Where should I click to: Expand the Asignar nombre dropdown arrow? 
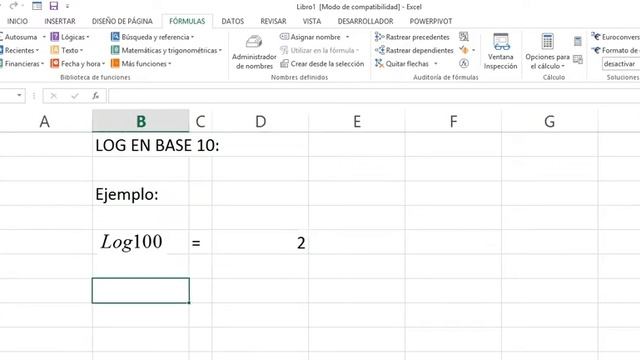click(x=347, y=37)
